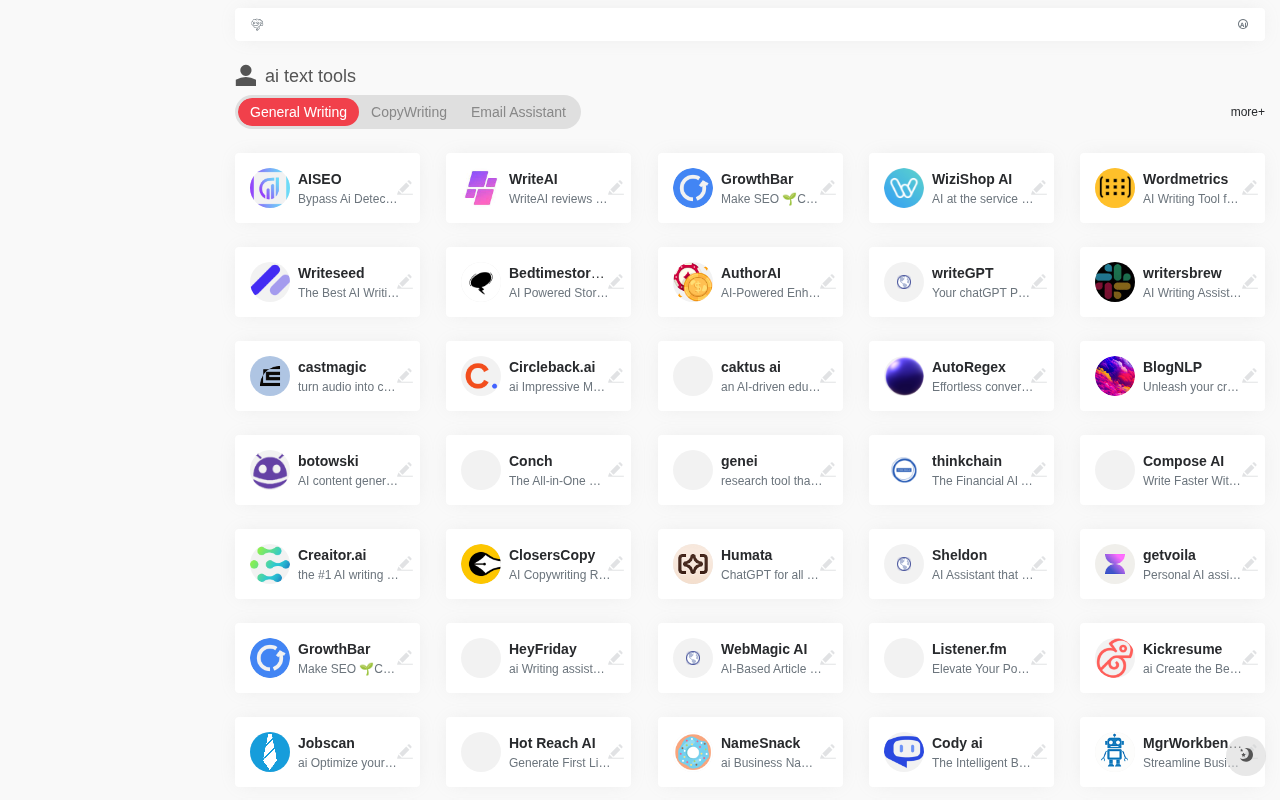The height and width of the screenshot is (800, 1280).
Task: Click the Cody ai logo icon
Action: click(904, 752)
